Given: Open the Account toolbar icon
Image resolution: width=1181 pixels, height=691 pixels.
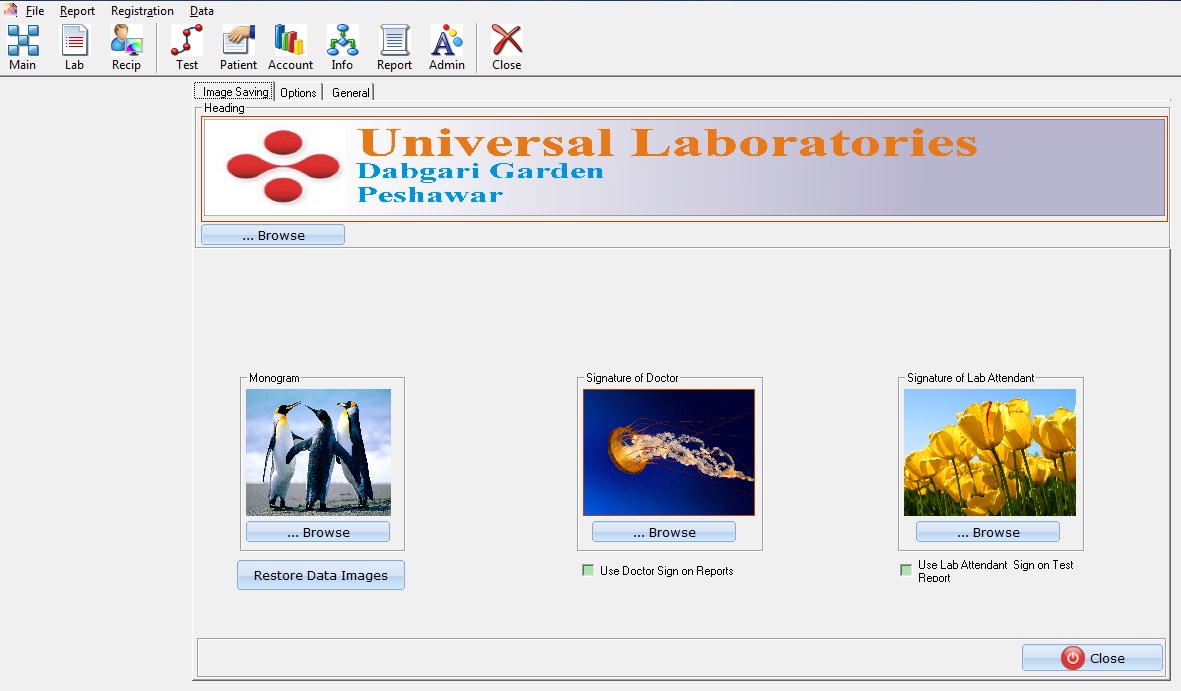Looking at the screenshot, I should [x=290, y=47].
